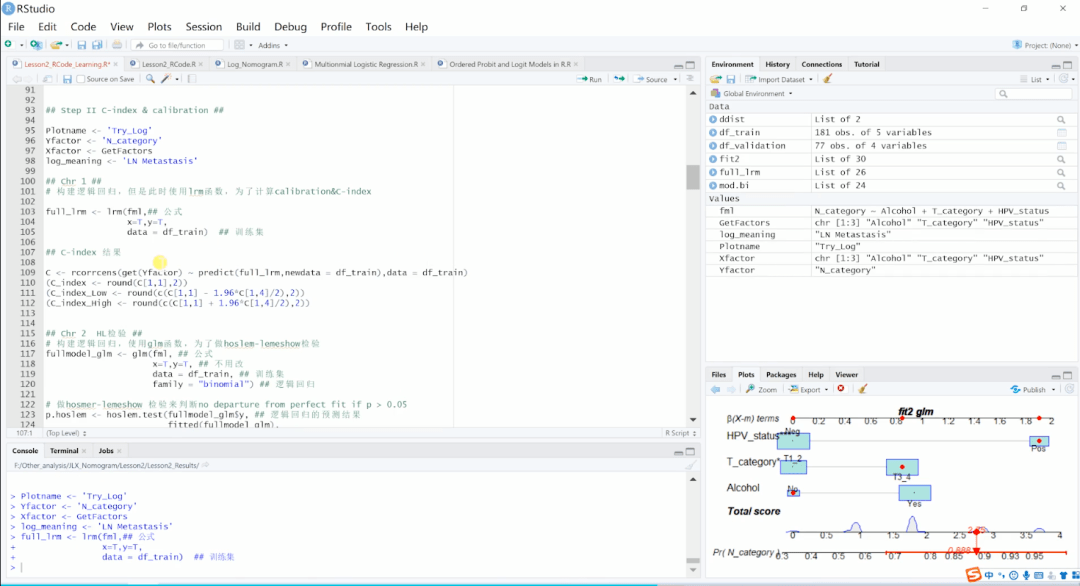Viewport: 1080px width, 586px height.
Task: Open the Addins dropdown
Action: [x=273, y=45]
